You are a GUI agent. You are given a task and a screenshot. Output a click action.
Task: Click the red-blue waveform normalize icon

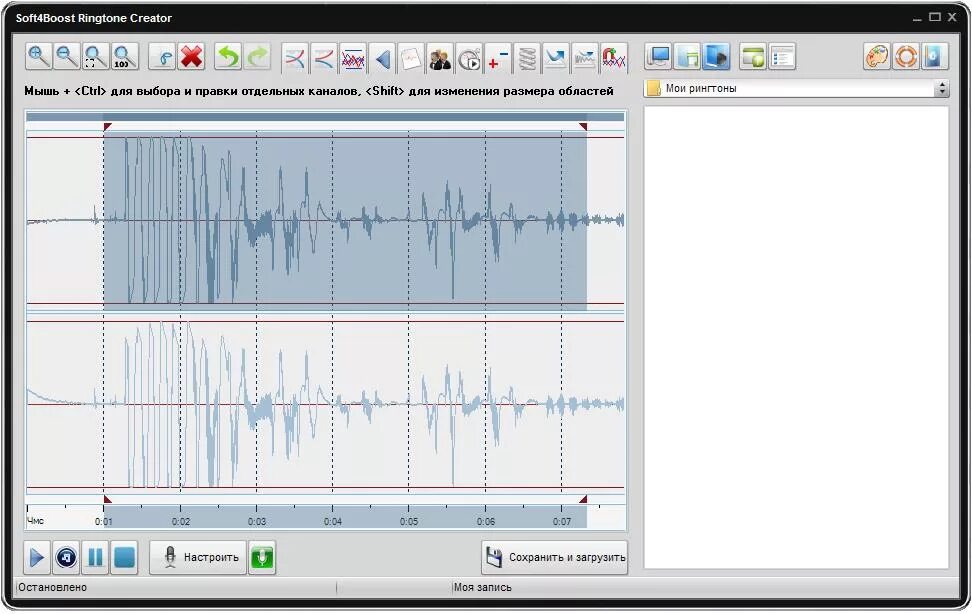(353, 58)
